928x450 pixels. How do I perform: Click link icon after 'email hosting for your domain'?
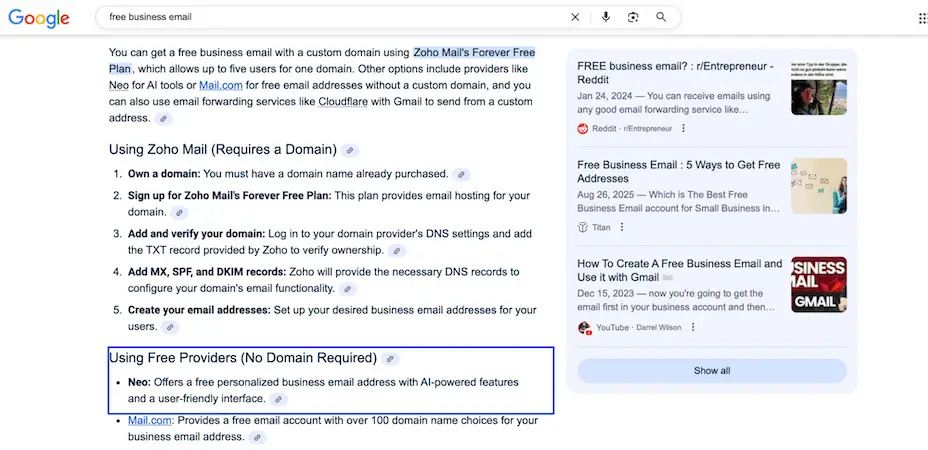[x=179, y=213]
